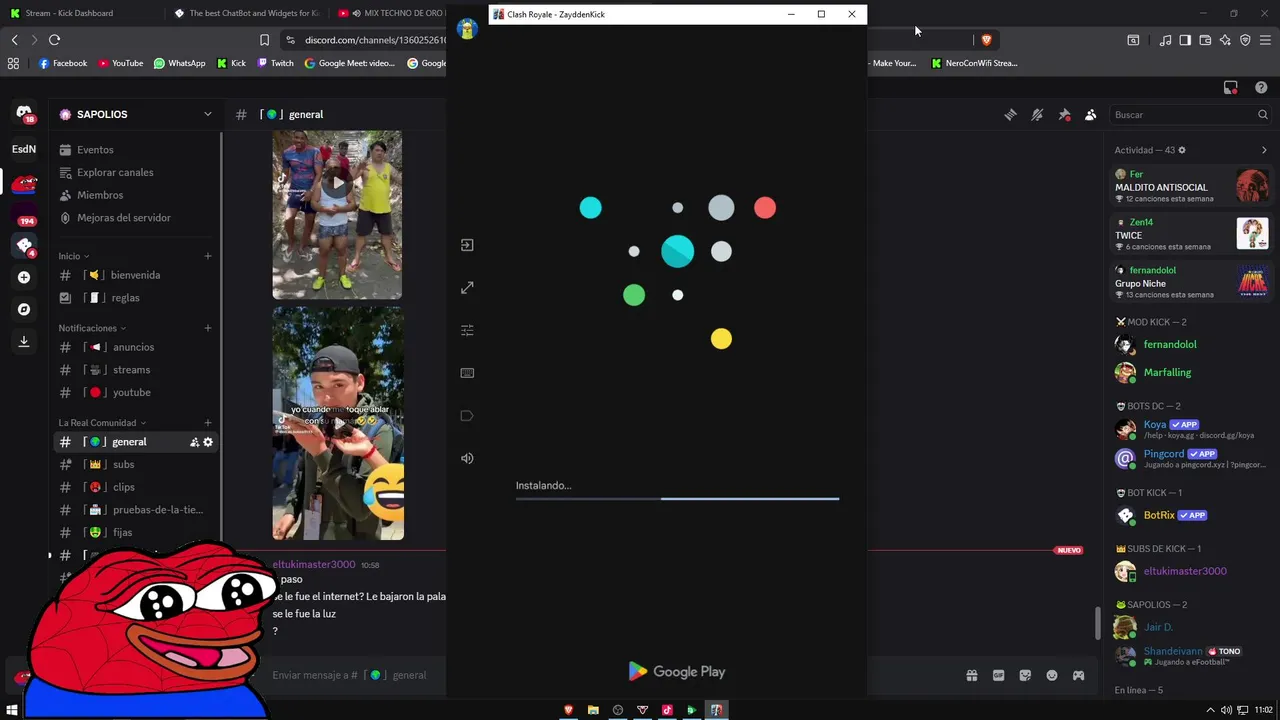The height and width of the screenshot is (720, 1280).
Task: Click the plus to add channel in Notificaciones
Action: tap(208, 328)
